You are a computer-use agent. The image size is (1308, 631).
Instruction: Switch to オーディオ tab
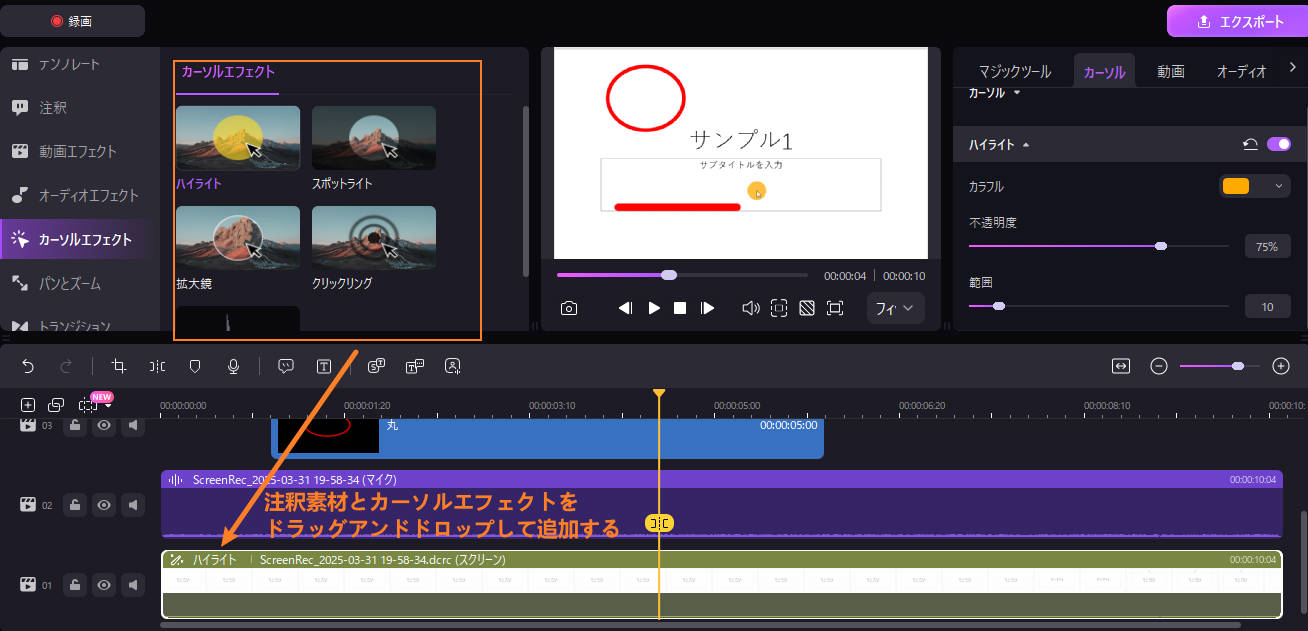pyautogui.click(x=1241, y=71)
